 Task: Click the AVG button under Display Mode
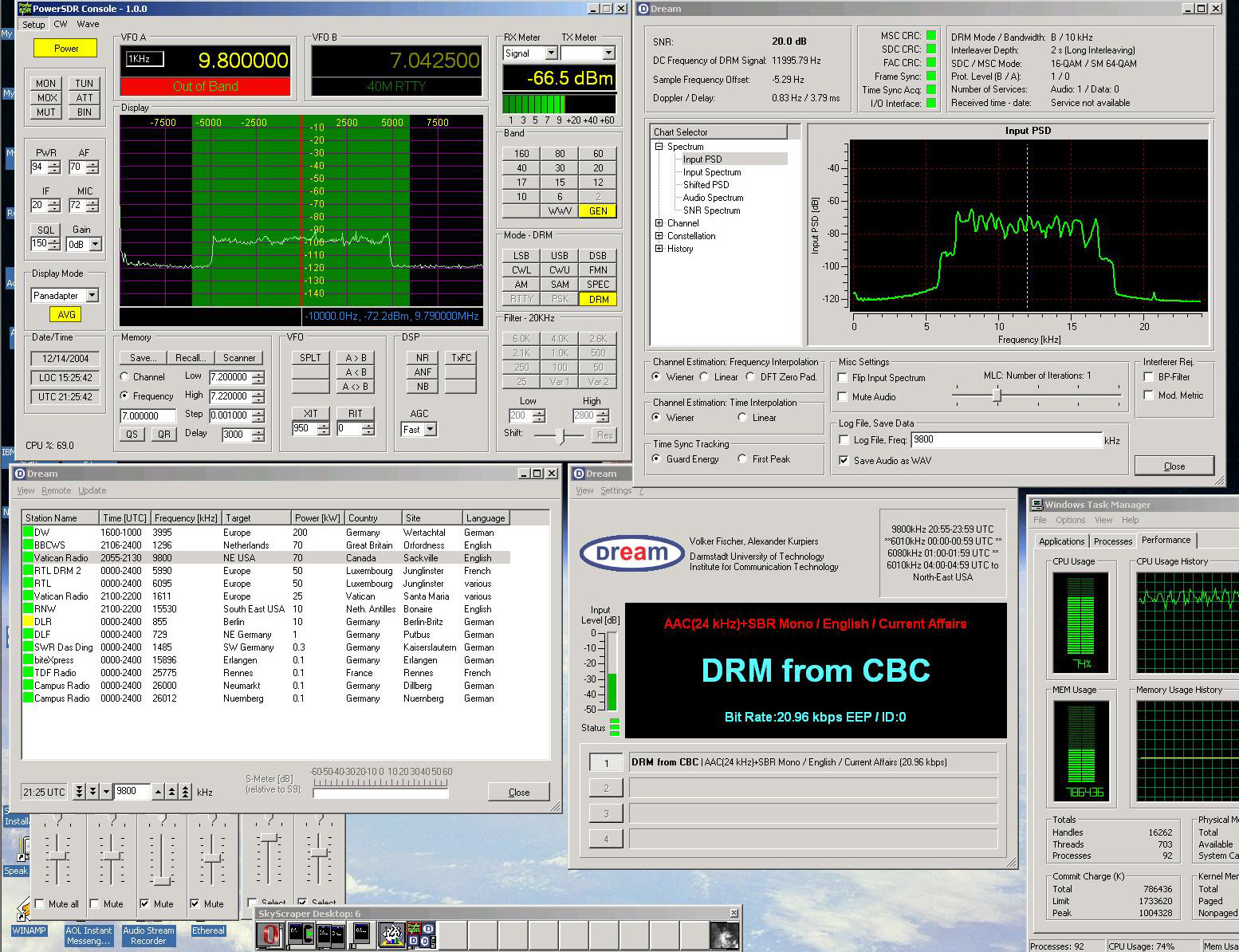tap(66, 315)
